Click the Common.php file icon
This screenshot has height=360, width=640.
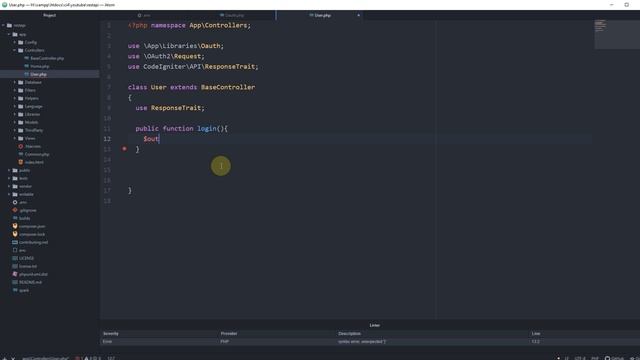21,154
